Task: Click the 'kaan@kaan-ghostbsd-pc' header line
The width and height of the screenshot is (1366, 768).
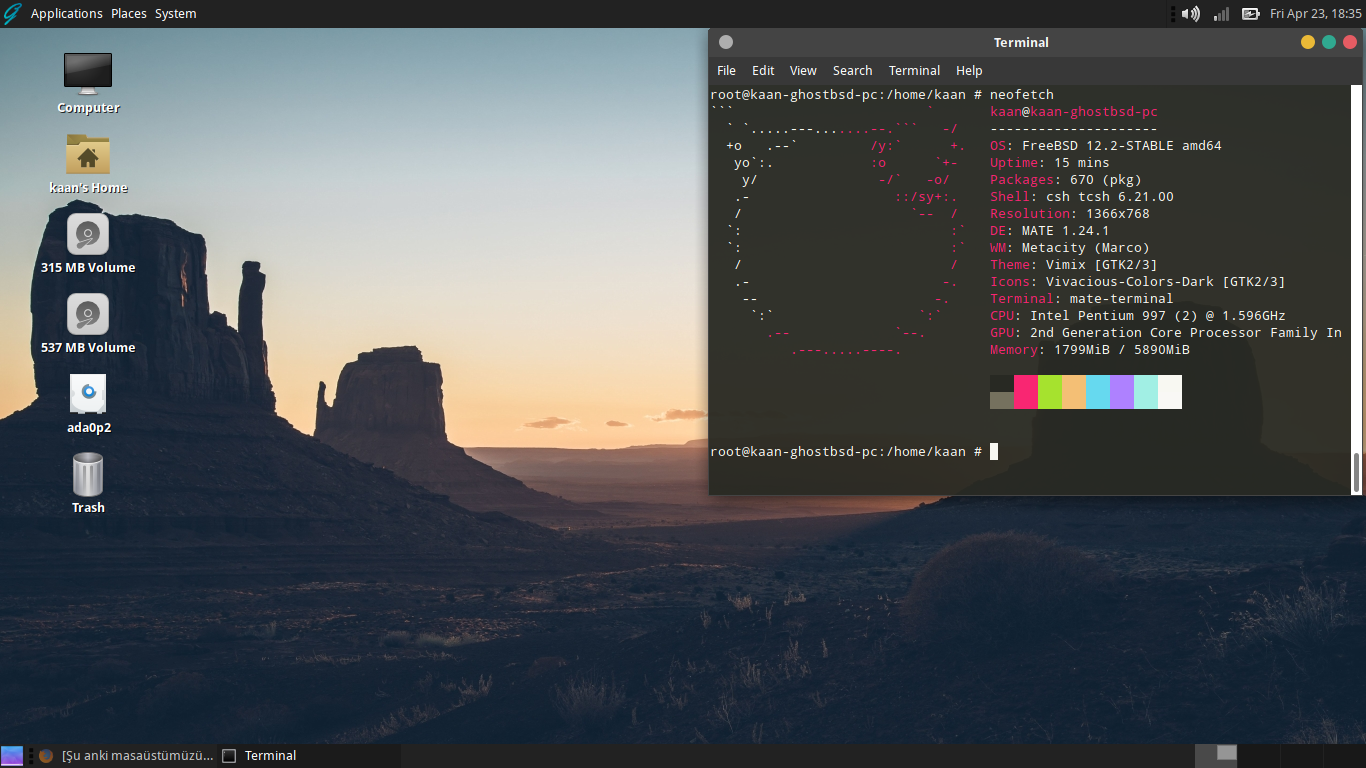Action: pyautogui.click(x=1074, y=112)
